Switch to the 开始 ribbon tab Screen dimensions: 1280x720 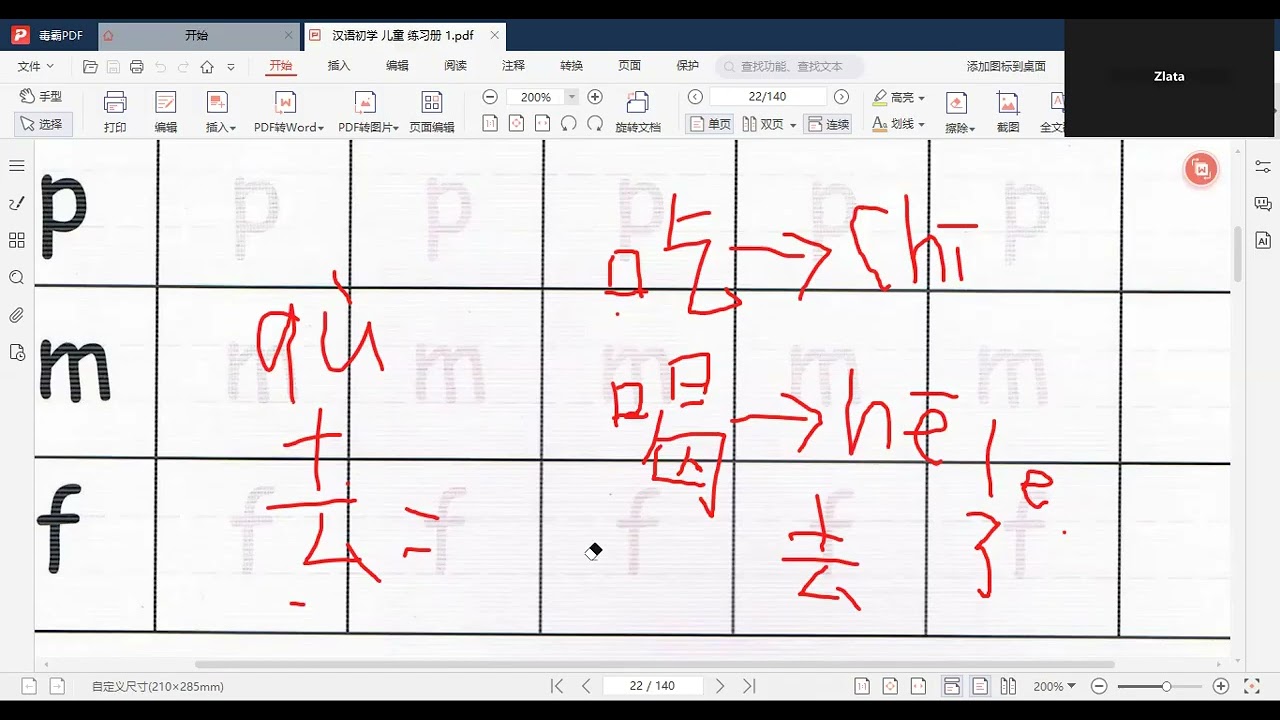pyautogui.click(x=281, y=66)
